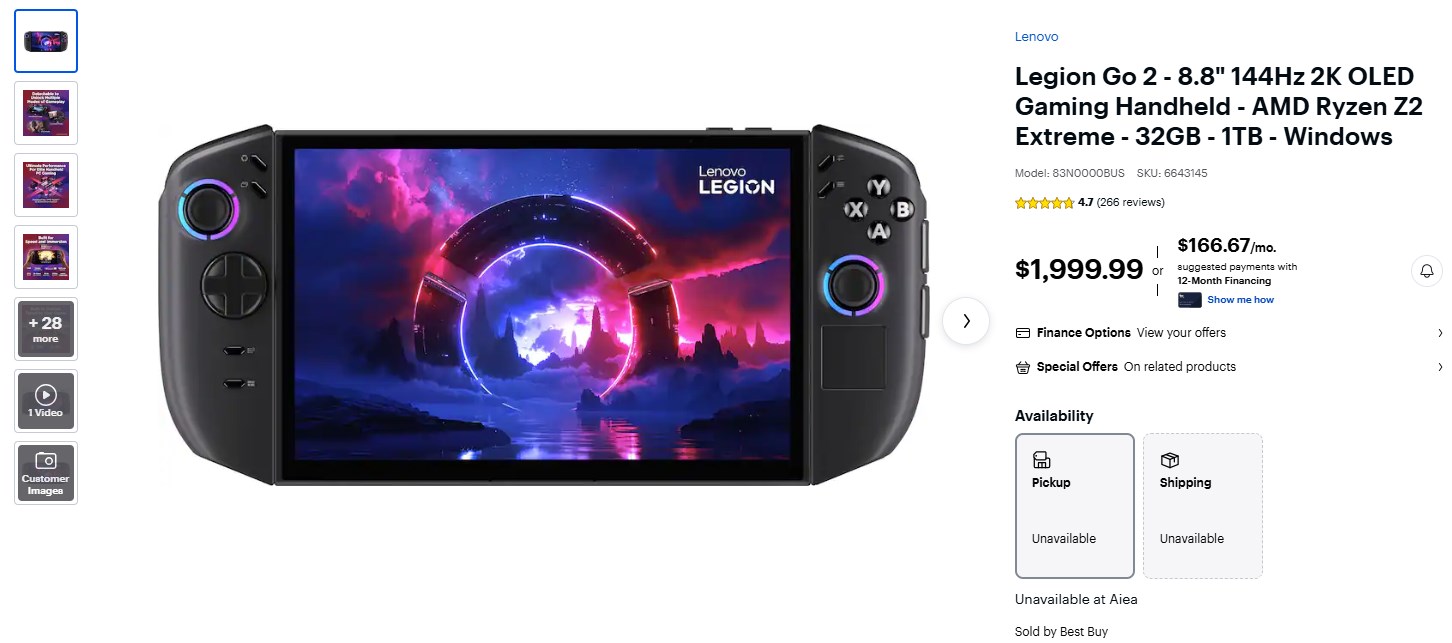The height and width of the screenshot is (643, 1452).
Task: Select the first product thumbnail
Action: 46,41
